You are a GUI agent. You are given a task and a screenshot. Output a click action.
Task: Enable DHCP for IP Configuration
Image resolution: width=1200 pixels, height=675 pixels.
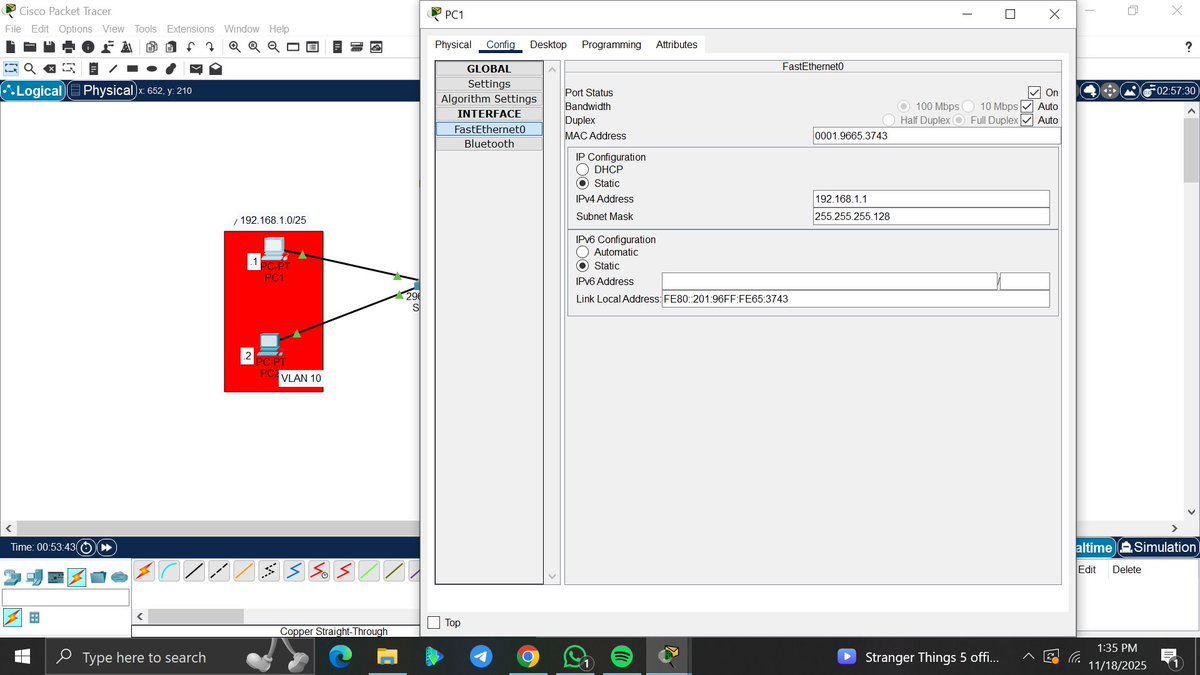tap(583, 169)
